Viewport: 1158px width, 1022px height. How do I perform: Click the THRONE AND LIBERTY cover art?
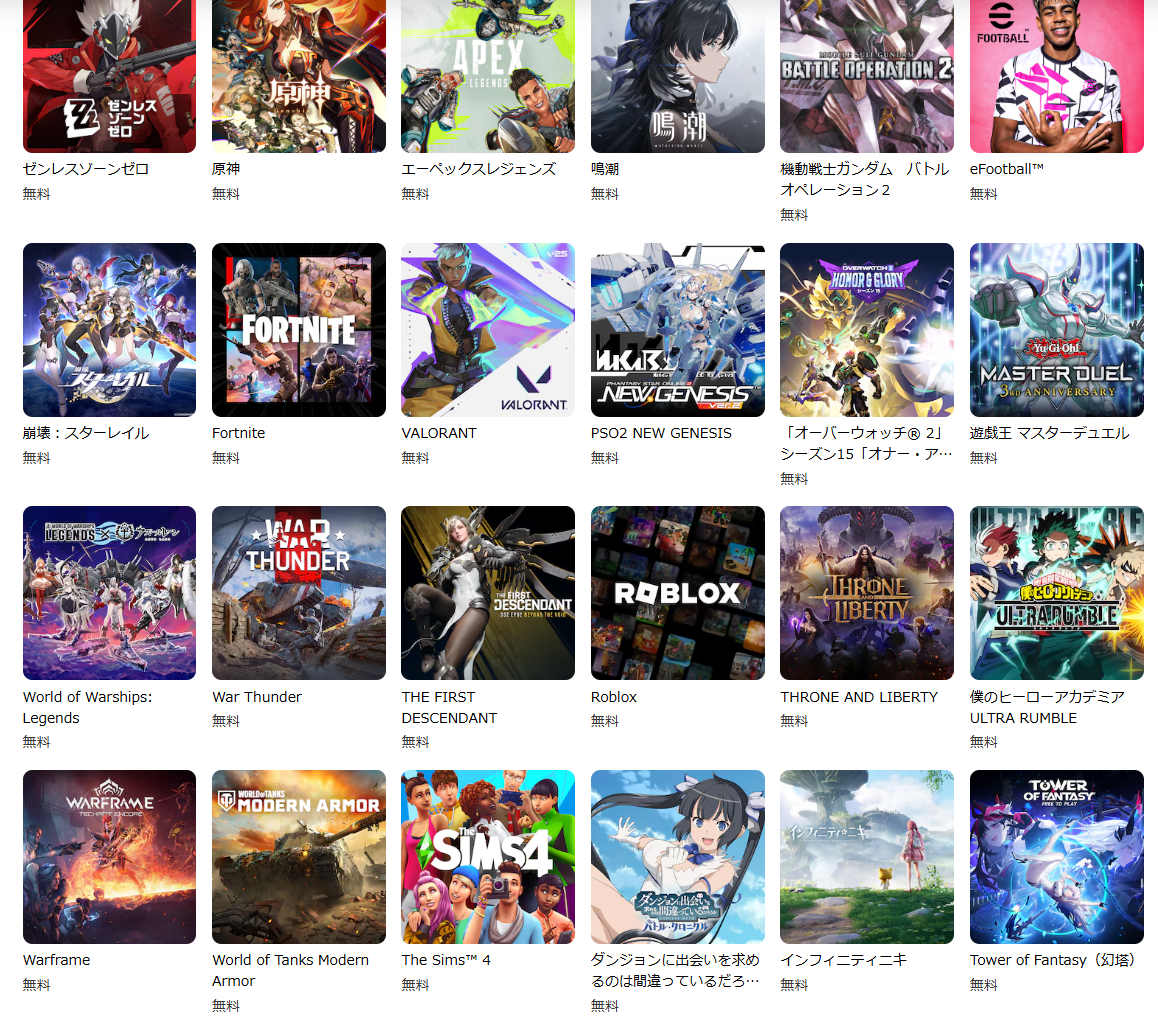pos(866,593)
